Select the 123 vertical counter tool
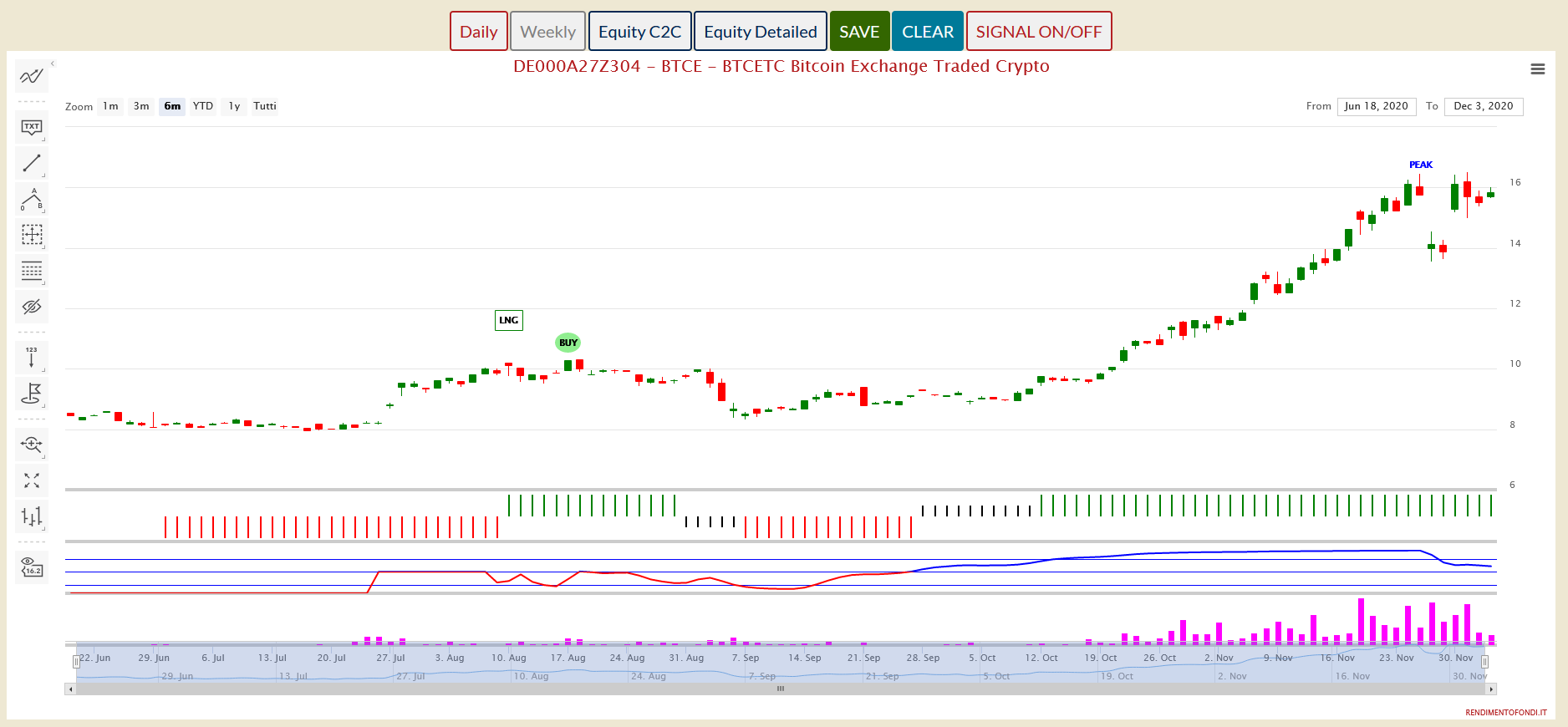This screenshot has height=727, width=1568. pos(32,358)
